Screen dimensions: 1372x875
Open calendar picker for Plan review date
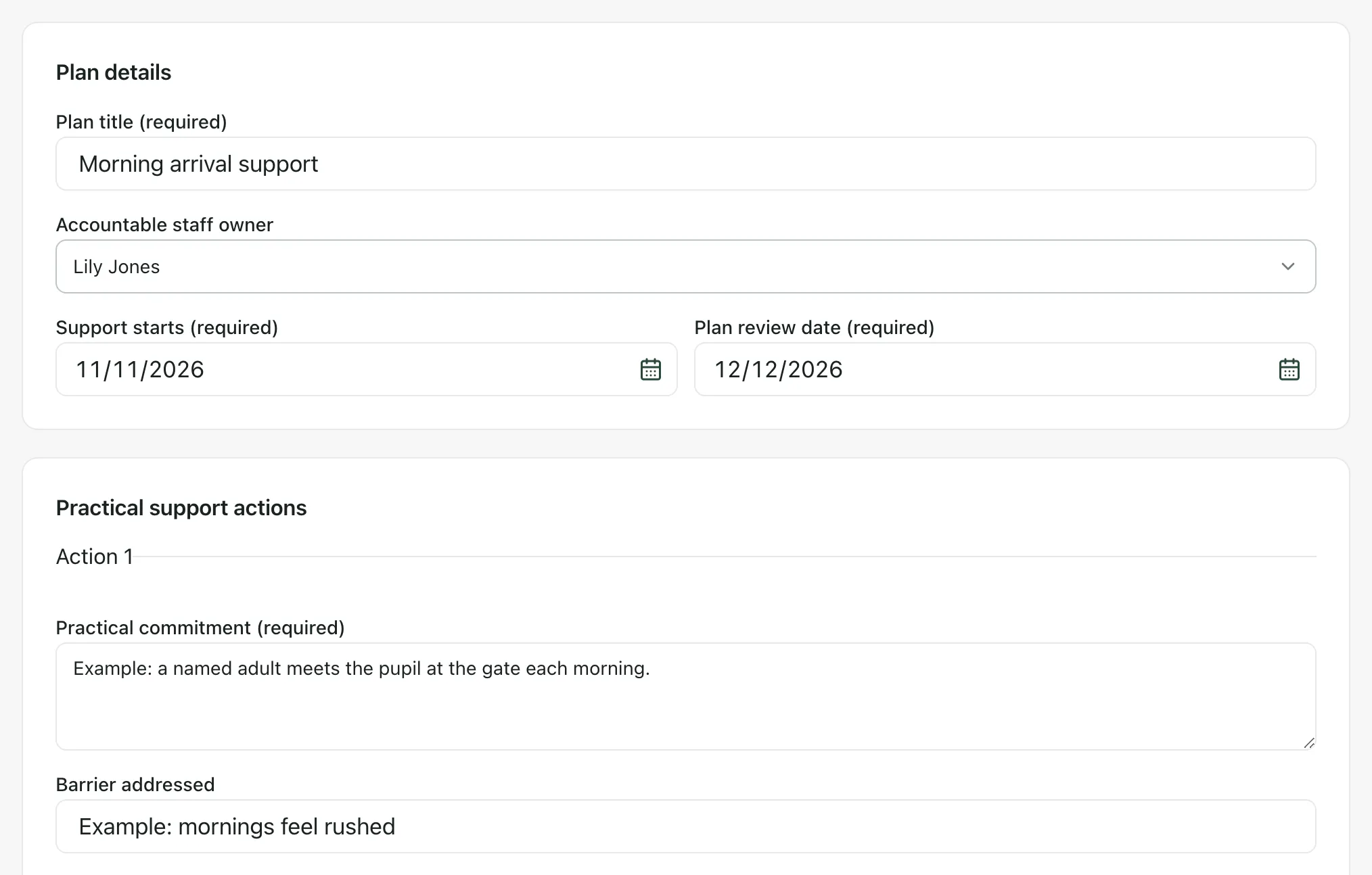tap(1289, 369)
